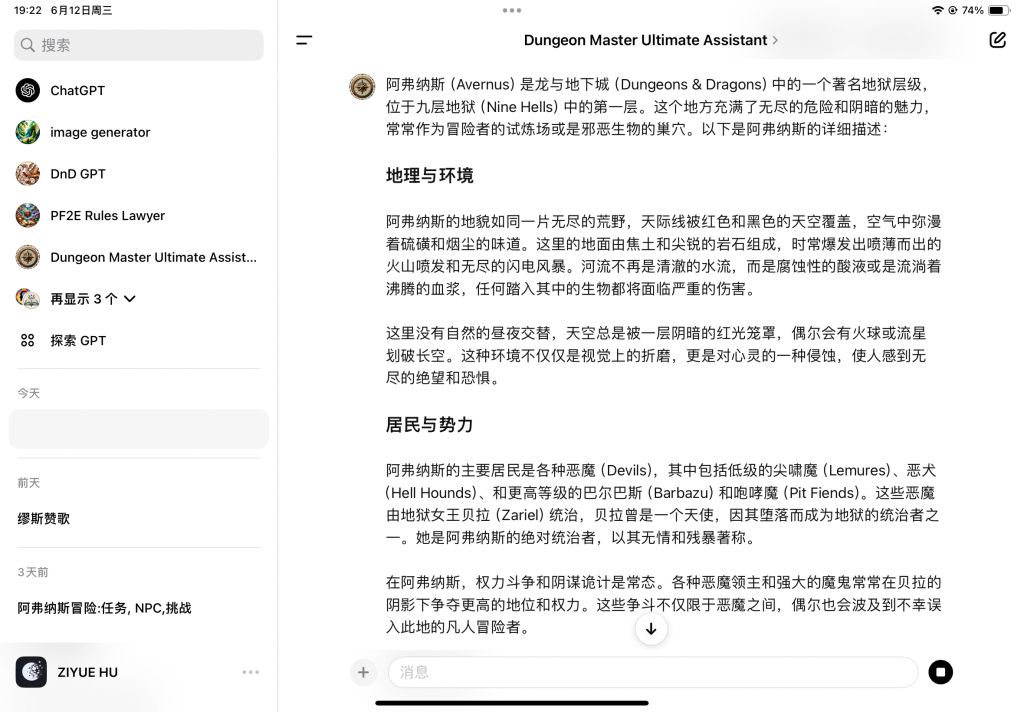The height and width of the screenshot is (712, 1024).
Task: Open the ChatGPT logo icon in sidebar
Action: click(x=27, y=90)
